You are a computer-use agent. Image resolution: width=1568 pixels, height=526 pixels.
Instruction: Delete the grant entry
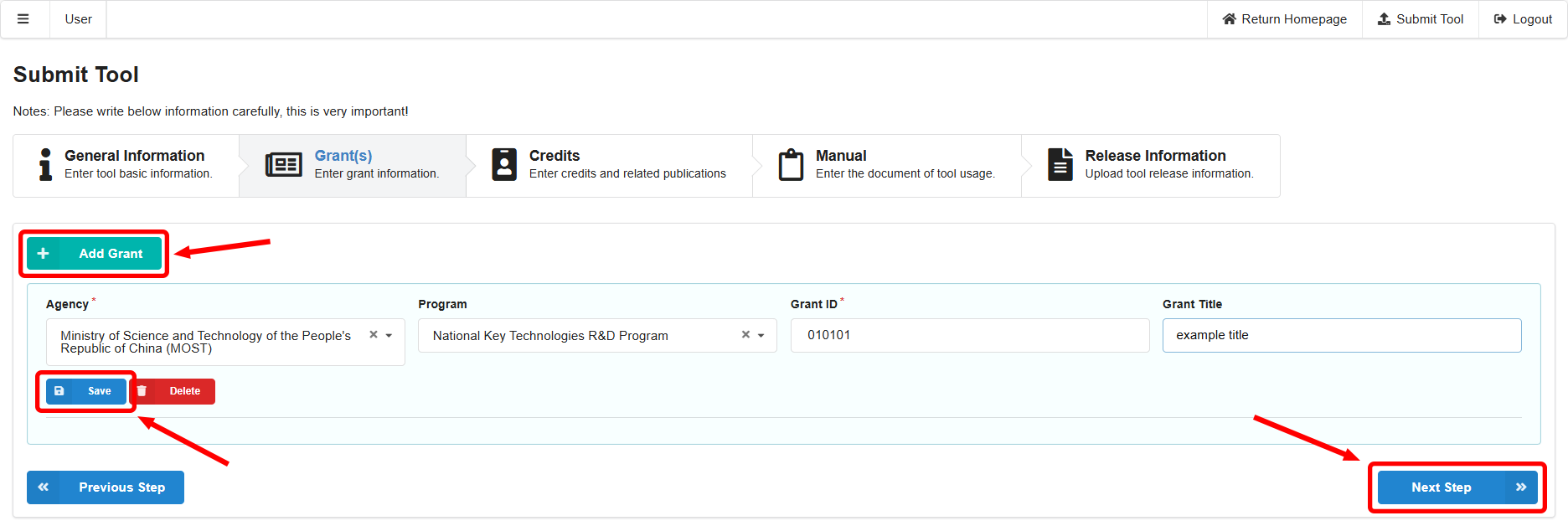click(x=173, y=391)
